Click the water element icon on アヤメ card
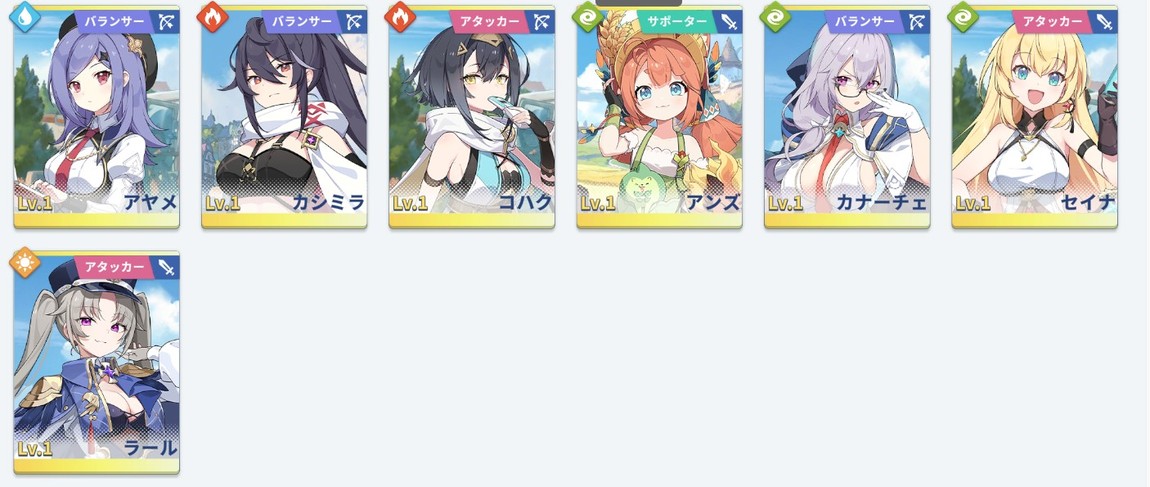Screen dimensions: 1150x487 [x=24, y=17]
